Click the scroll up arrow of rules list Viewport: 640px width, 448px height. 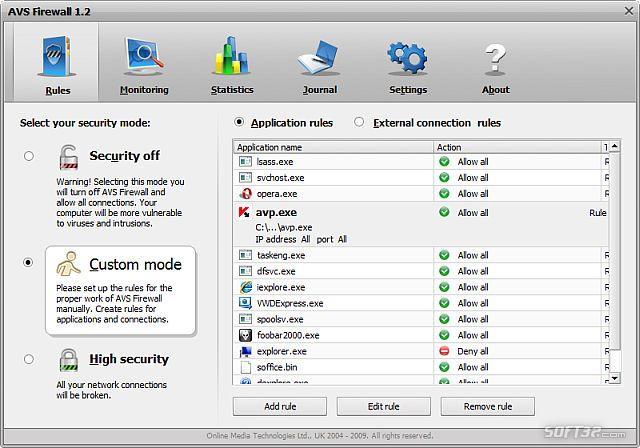(x=615, y=146)
